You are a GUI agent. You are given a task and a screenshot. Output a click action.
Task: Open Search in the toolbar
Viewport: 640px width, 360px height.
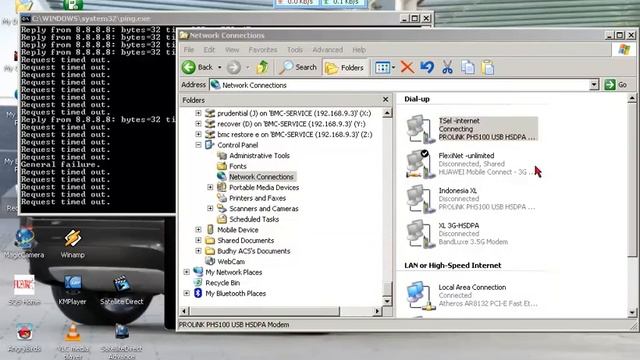click(x=298, y=67)
